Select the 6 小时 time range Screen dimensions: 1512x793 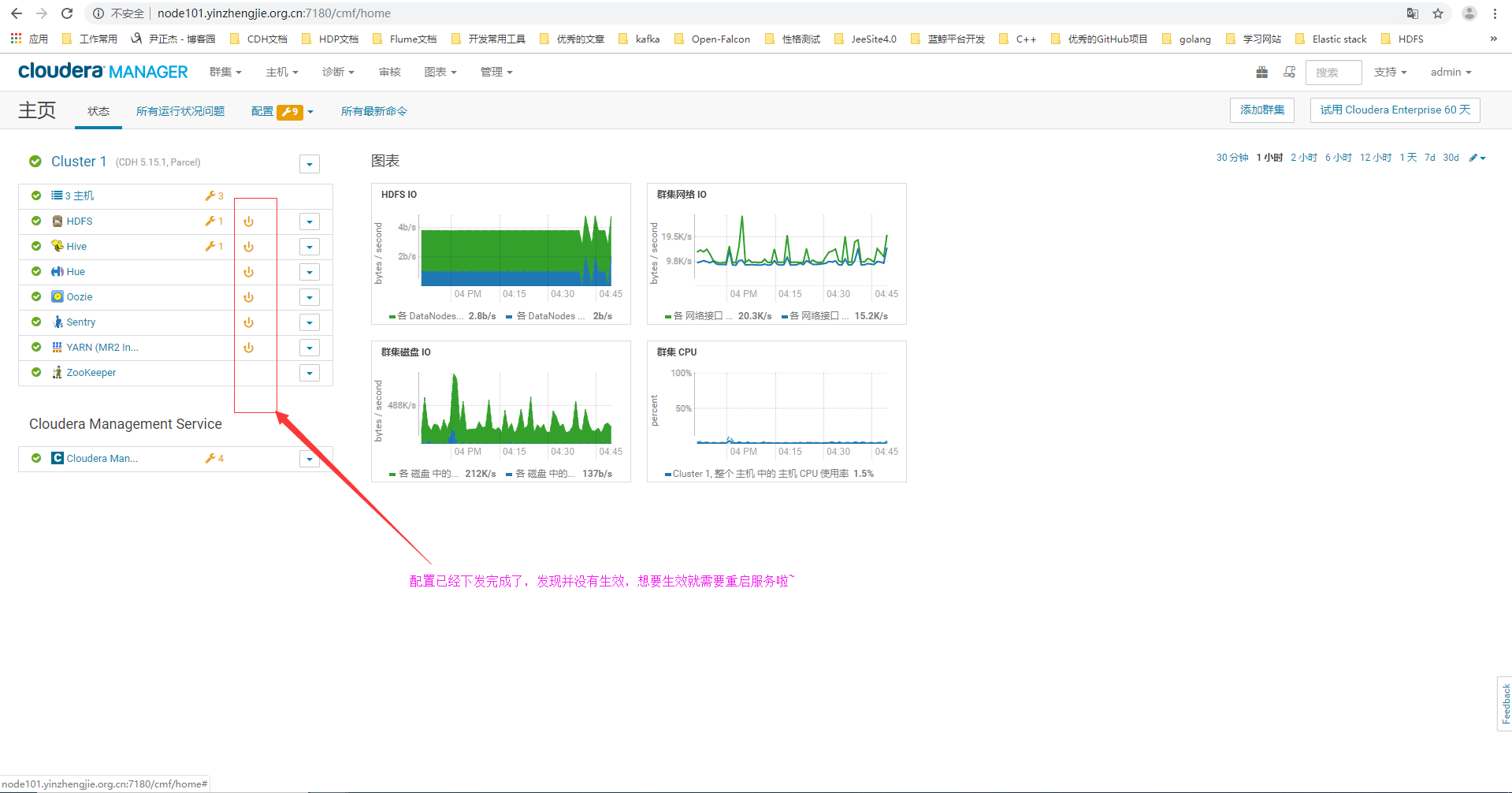tap(1339, 158)
